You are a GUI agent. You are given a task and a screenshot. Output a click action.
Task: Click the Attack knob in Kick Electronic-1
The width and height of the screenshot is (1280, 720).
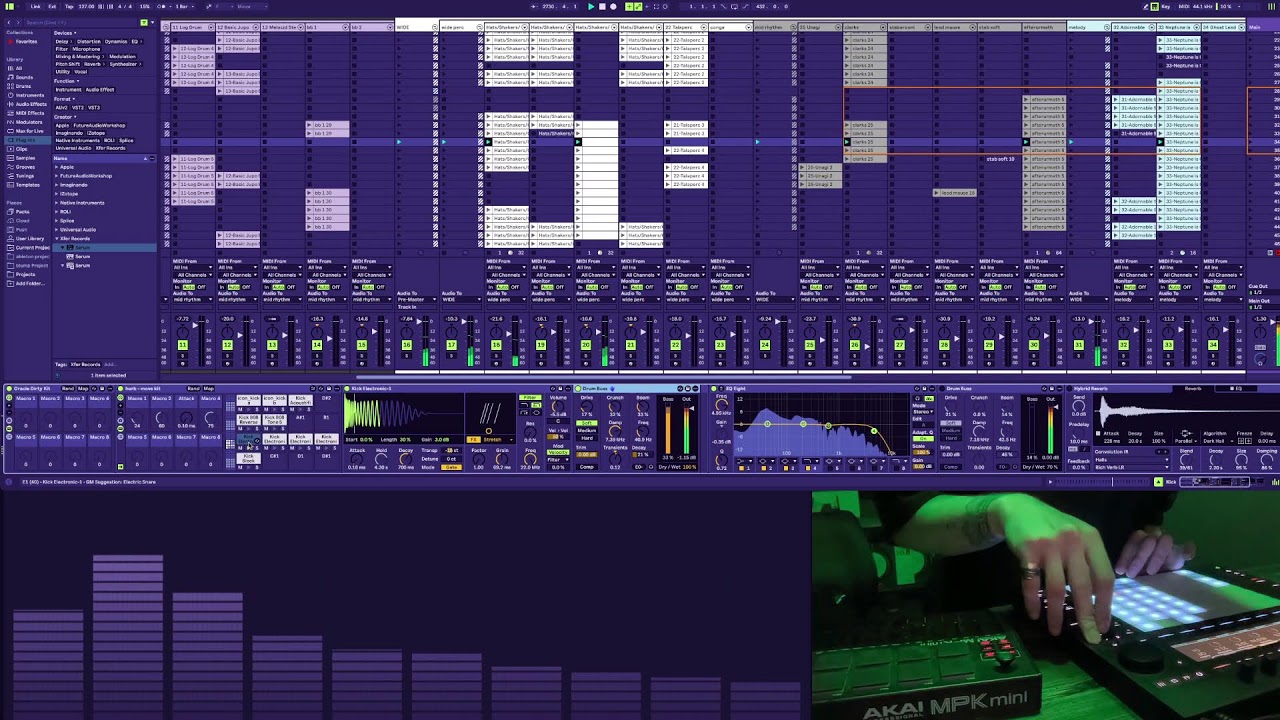[357, 458]
